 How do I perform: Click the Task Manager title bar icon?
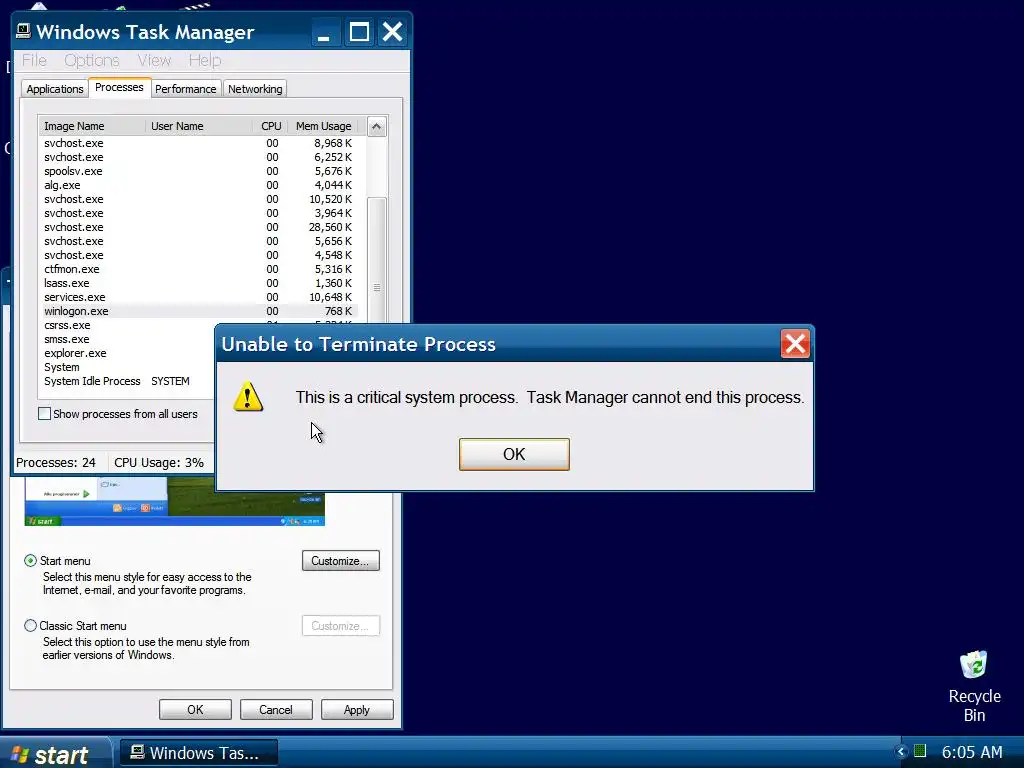click(x=24, y=31)
